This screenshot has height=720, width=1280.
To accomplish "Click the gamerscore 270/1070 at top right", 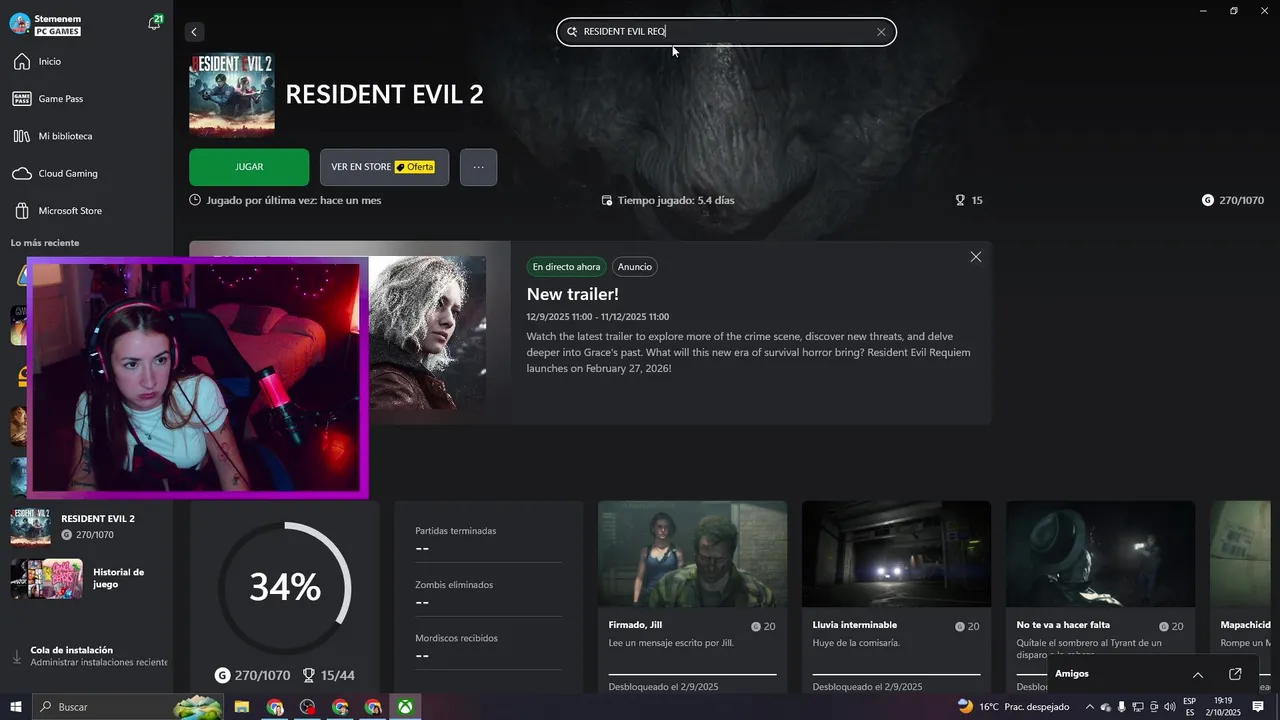I will [x=1232, y=200].
